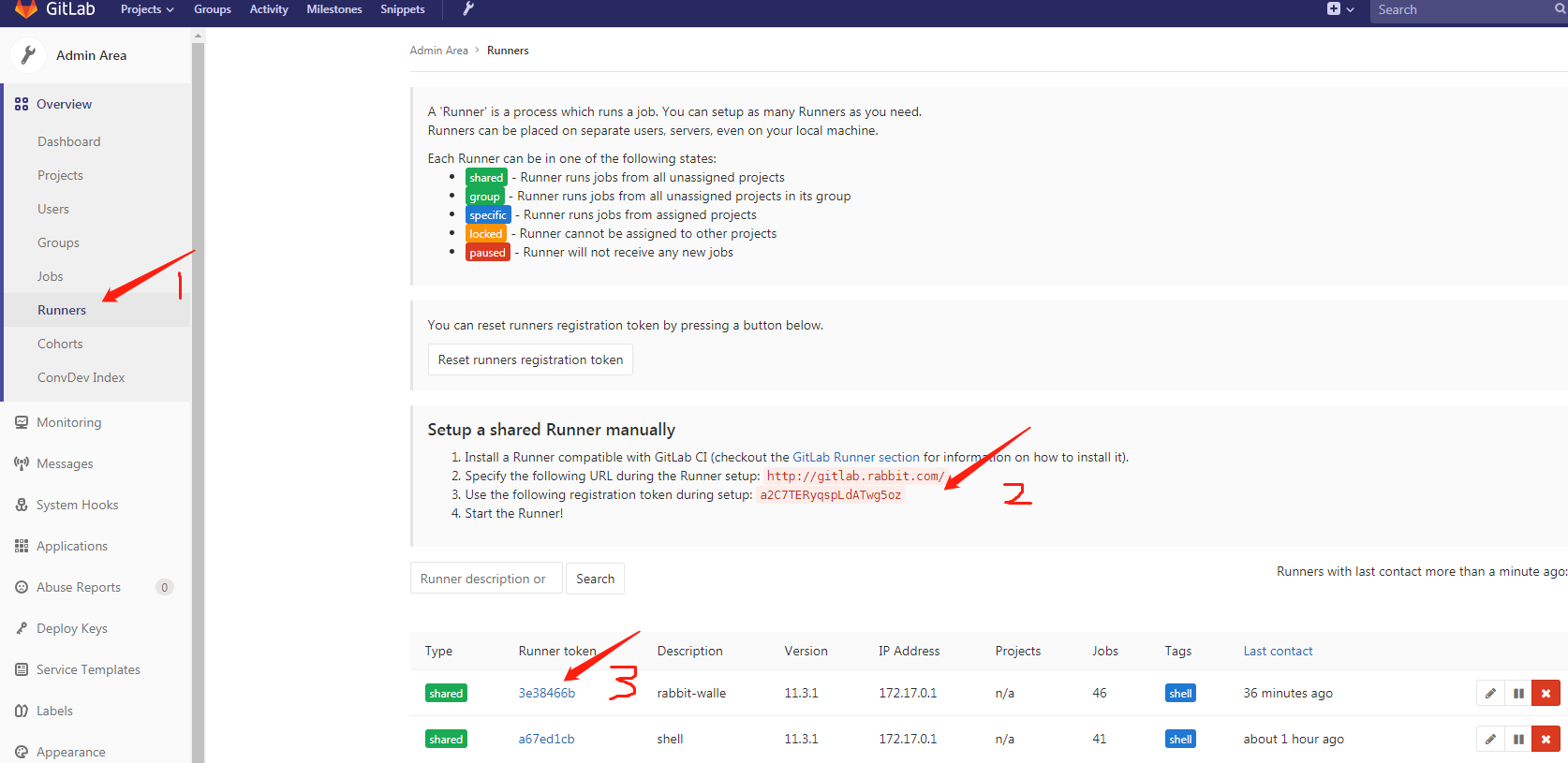Click the red paused legend badge
The image size is (1568, 763).
(x=487, y=252)
